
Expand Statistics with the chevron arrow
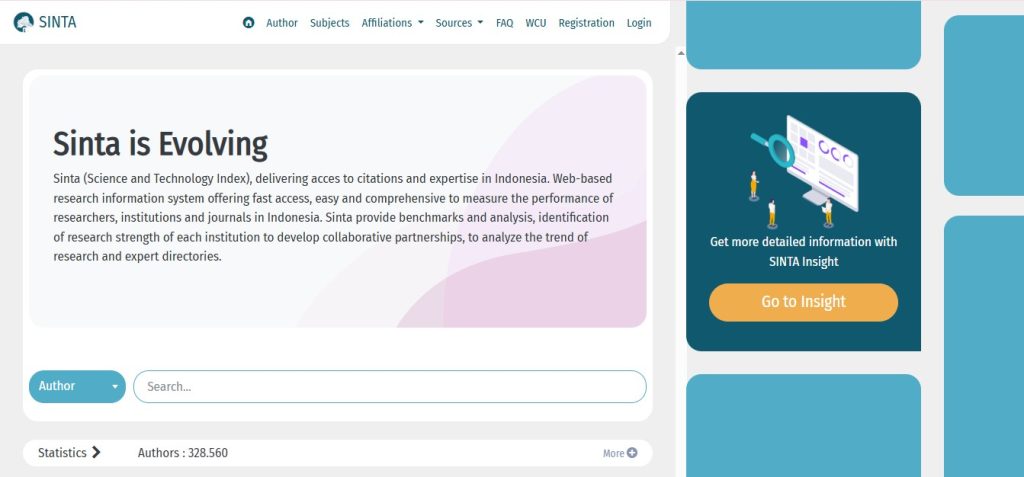[96, 453]
